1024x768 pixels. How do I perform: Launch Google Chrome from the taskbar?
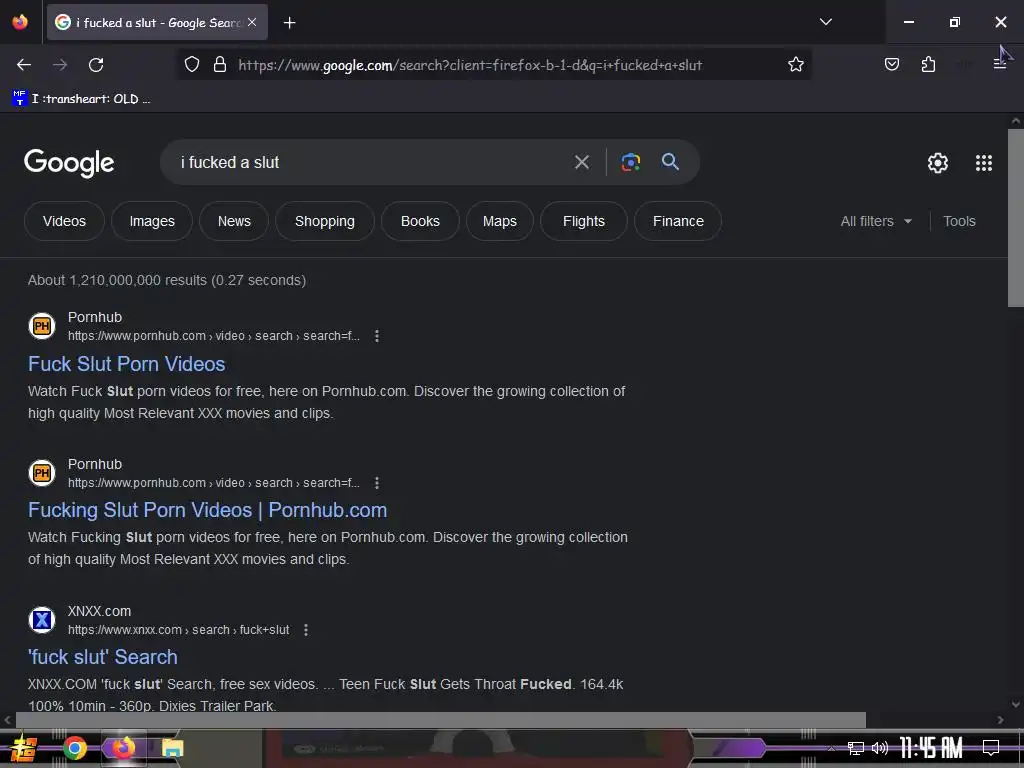tap(75, 748)
